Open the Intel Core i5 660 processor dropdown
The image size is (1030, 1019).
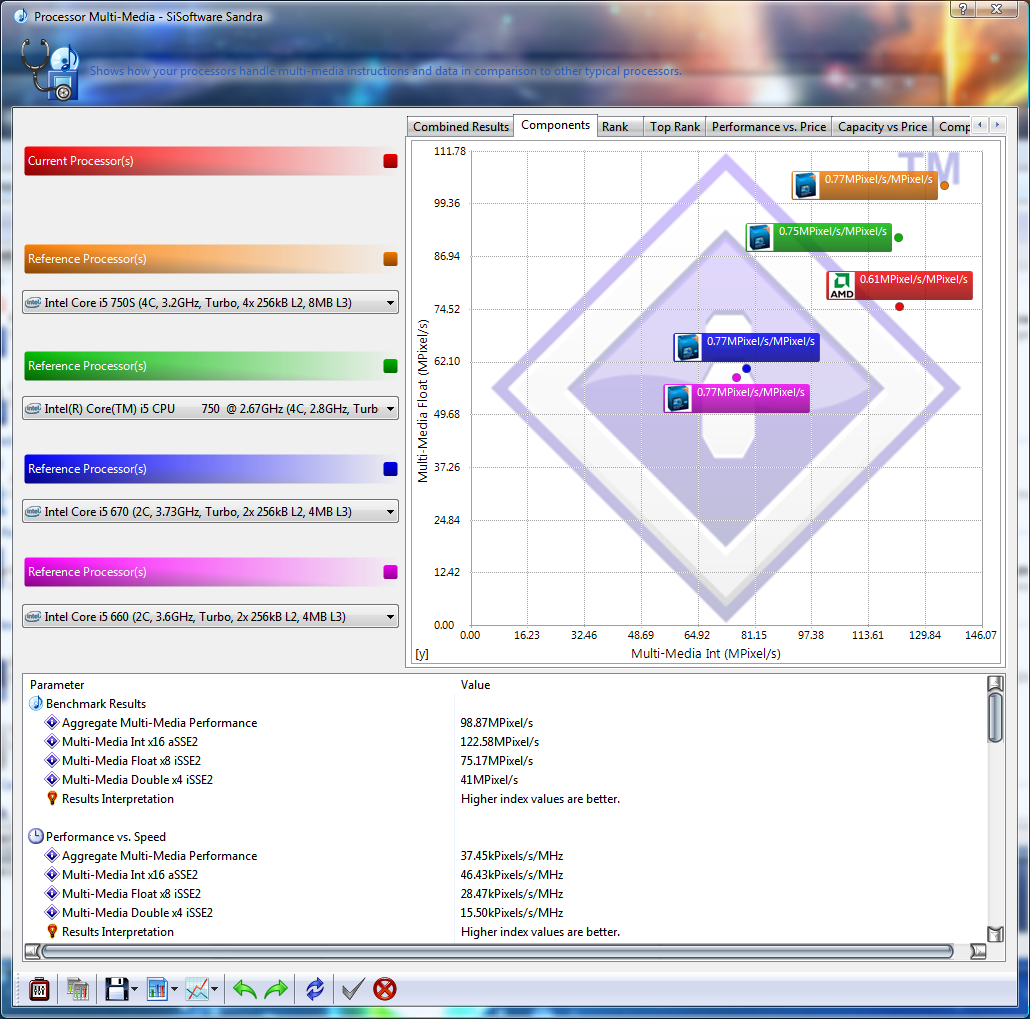(210, 616)
